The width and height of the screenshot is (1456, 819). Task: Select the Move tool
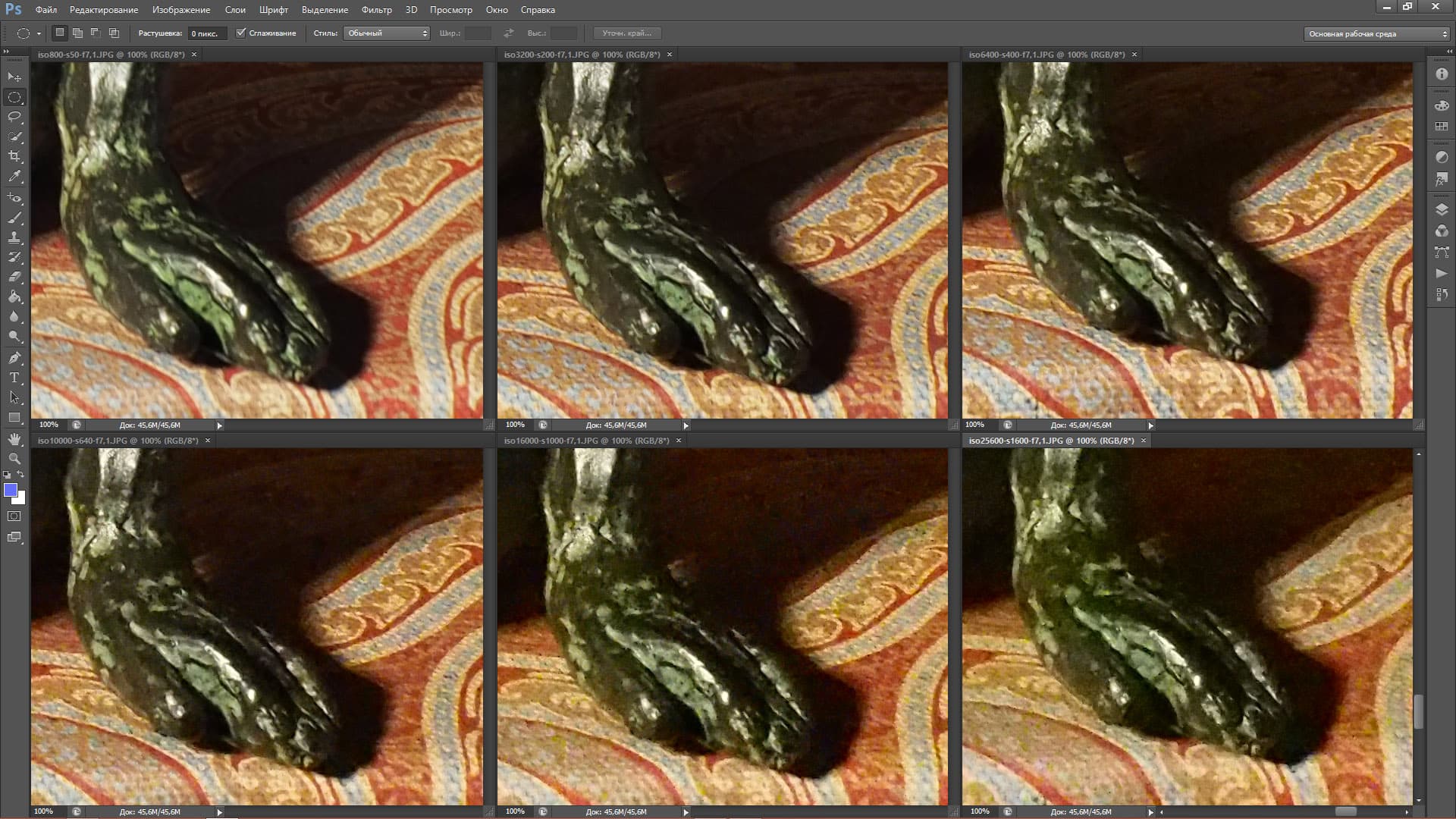(x=14, y=77)
